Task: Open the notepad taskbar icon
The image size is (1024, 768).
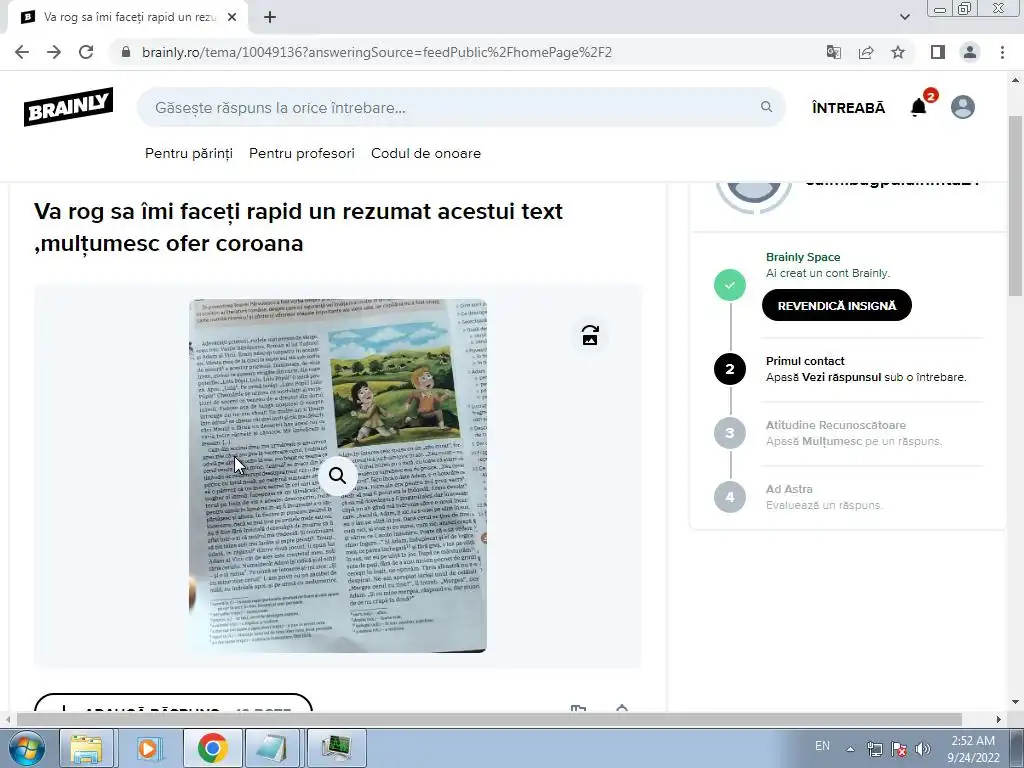Action: (x=272, y=748)
